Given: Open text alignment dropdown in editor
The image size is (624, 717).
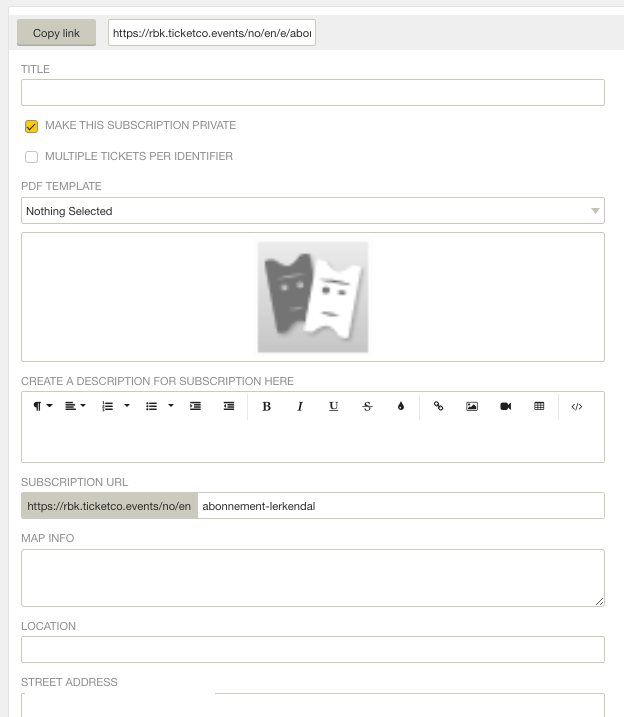Looking at the screenshot, I should click(75, 406).
